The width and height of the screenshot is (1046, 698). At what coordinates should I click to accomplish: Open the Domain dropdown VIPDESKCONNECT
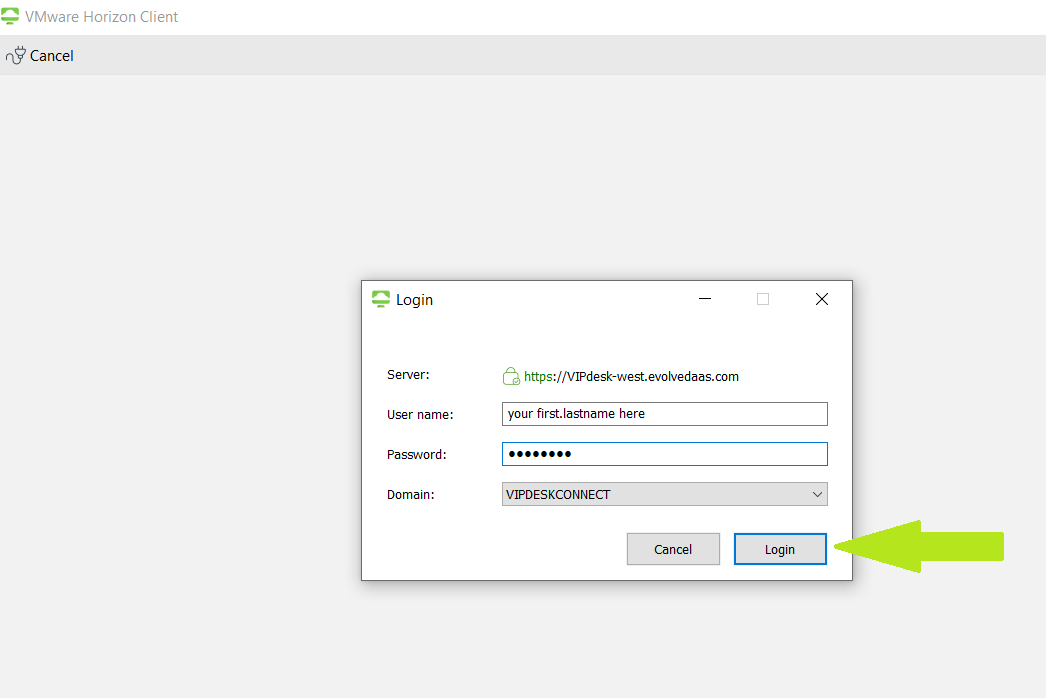click(664, 494)
